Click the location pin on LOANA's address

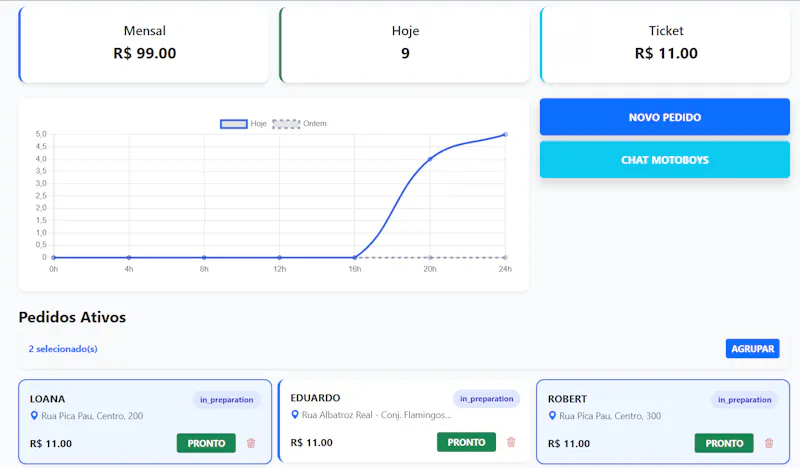pos(34,415)
